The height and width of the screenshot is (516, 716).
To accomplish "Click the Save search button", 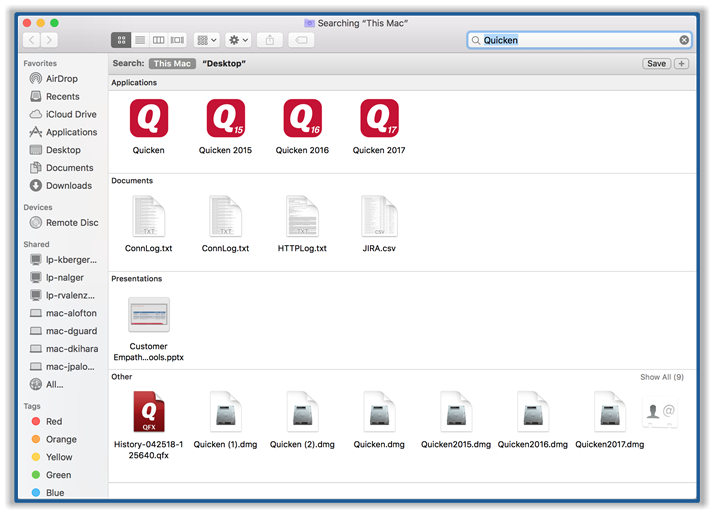I will point(656,64).
